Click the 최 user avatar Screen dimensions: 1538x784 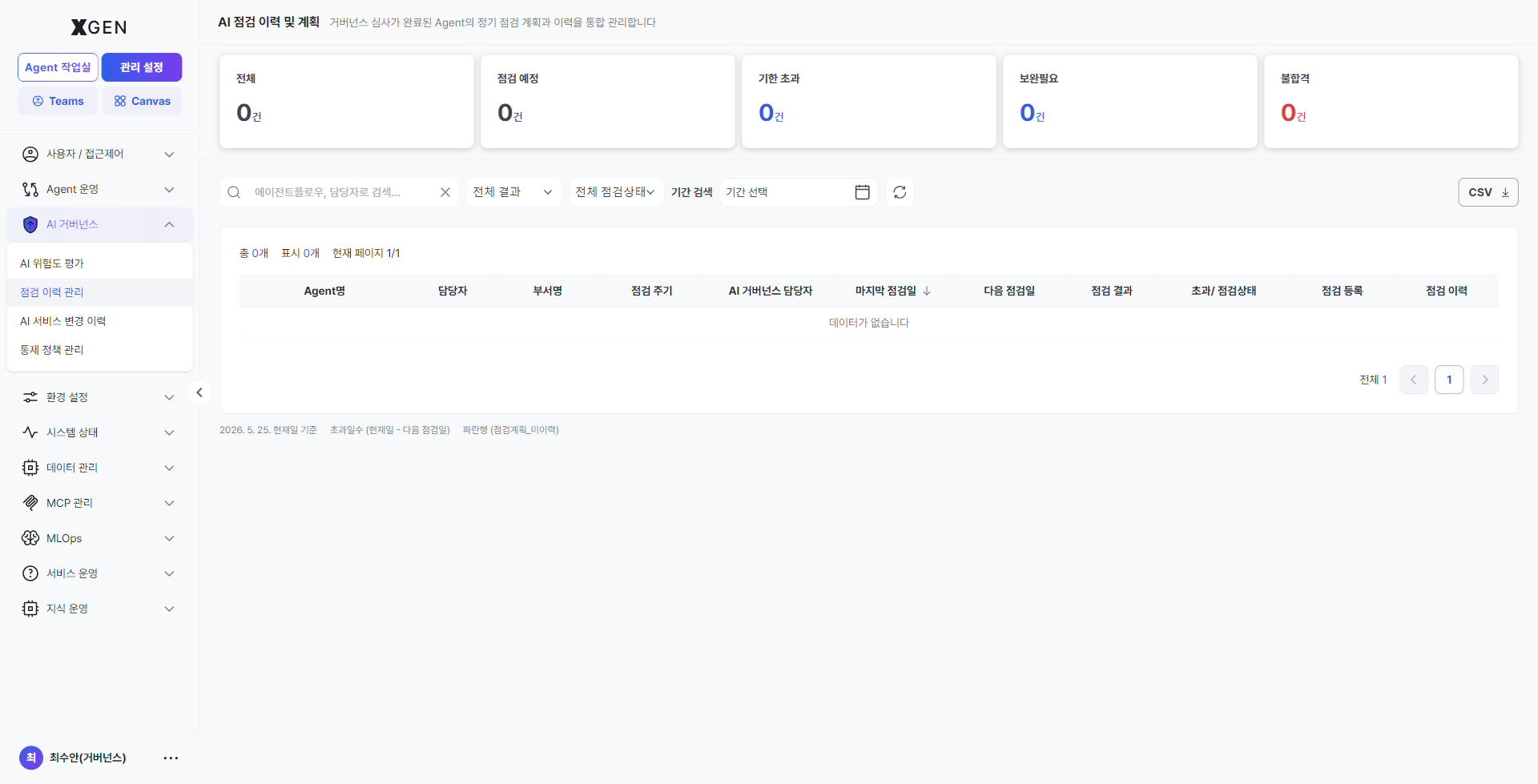[31, 758]
